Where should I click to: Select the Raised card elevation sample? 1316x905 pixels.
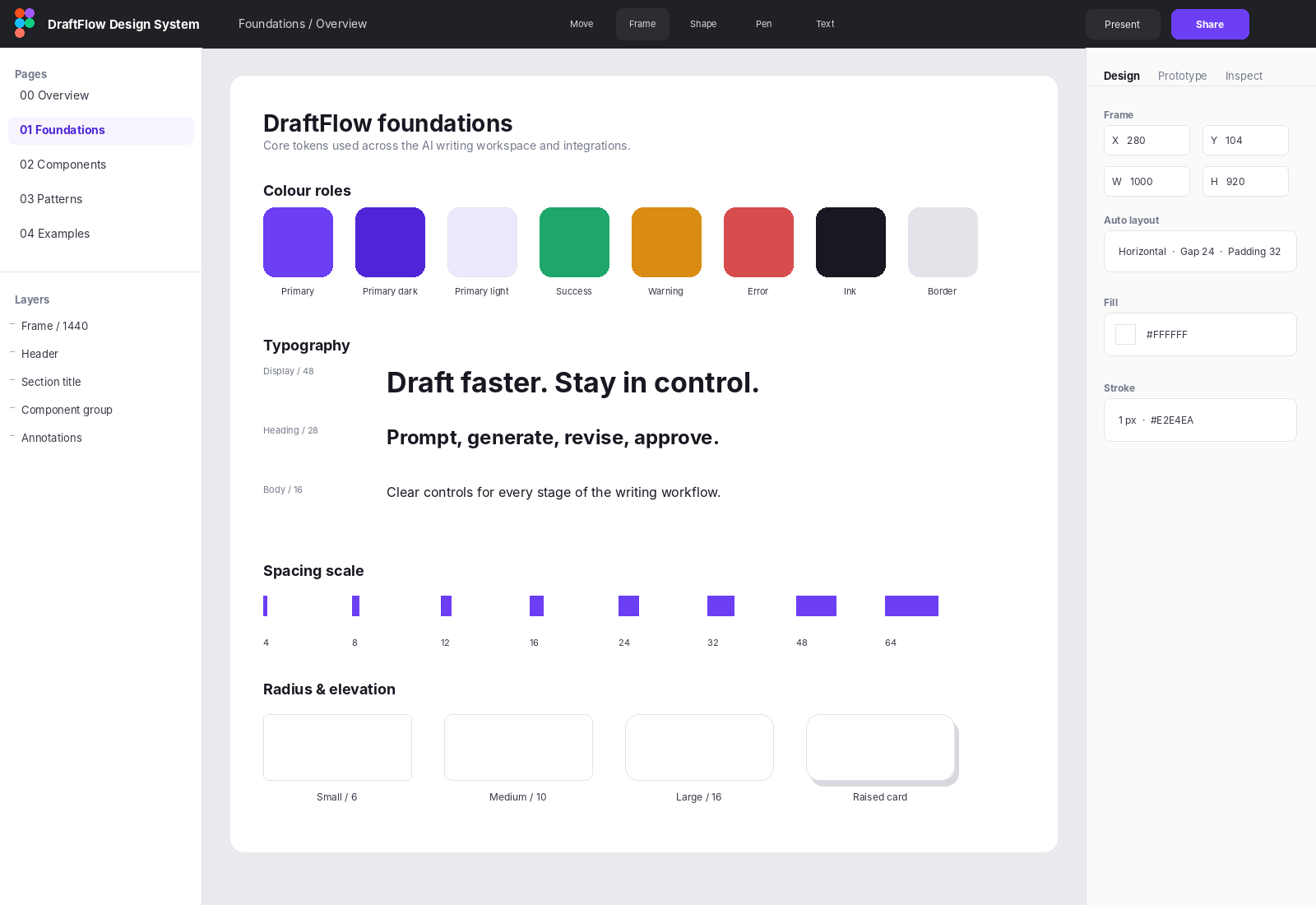click(880, 747)
